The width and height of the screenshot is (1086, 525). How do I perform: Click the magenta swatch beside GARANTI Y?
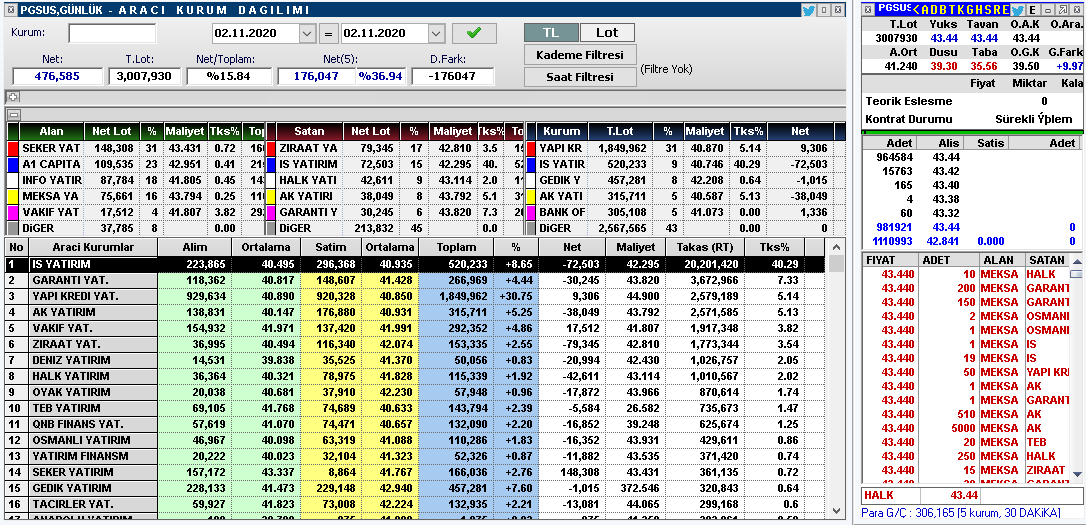point(271,212)
